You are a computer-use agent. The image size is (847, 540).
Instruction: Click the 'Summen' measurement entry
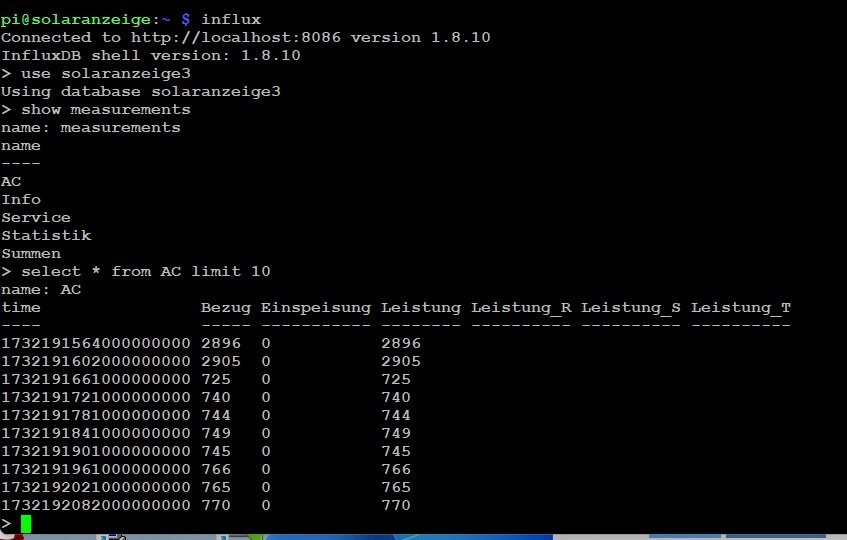[x=31, y=253]
